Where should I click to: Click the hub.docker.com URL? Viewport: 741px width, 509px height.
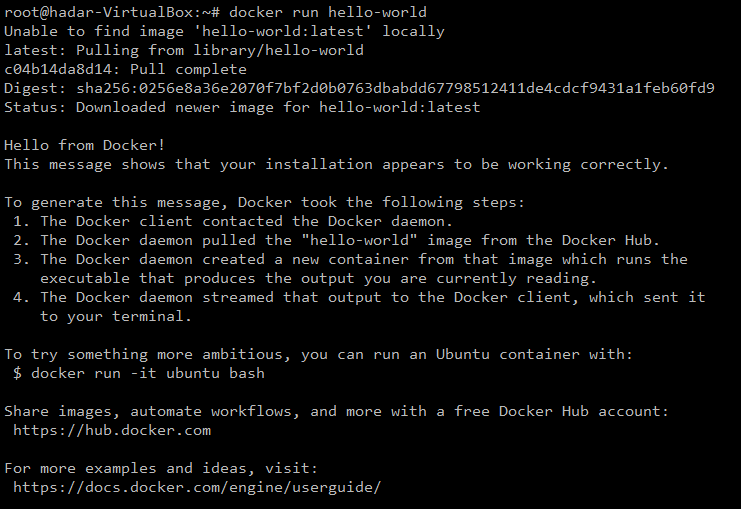click(x=112, y=430)
